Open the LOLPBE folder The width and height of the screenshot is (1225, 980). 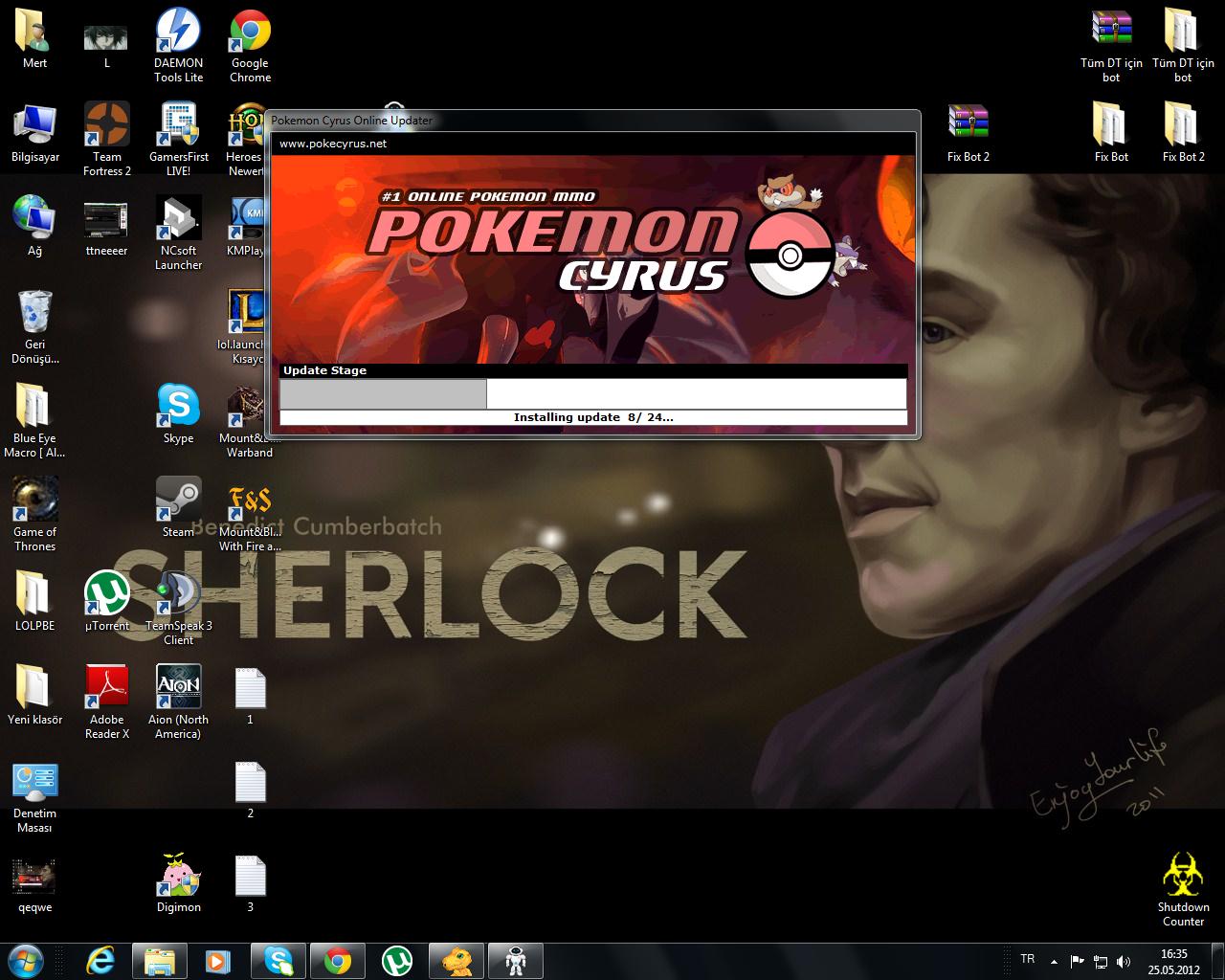pos(34,602)
